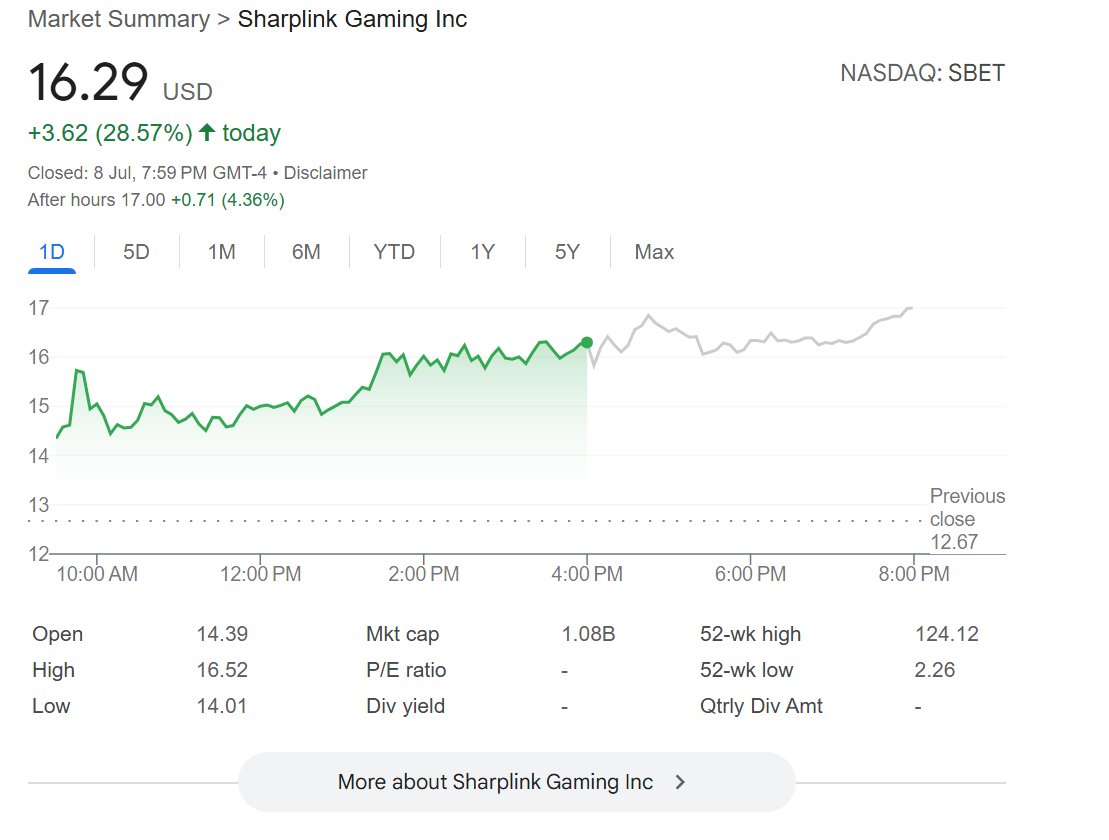Click the Market Summary breadcrumb link
The height and width of the screenshot is (840, 1109).
click(119, 19)
